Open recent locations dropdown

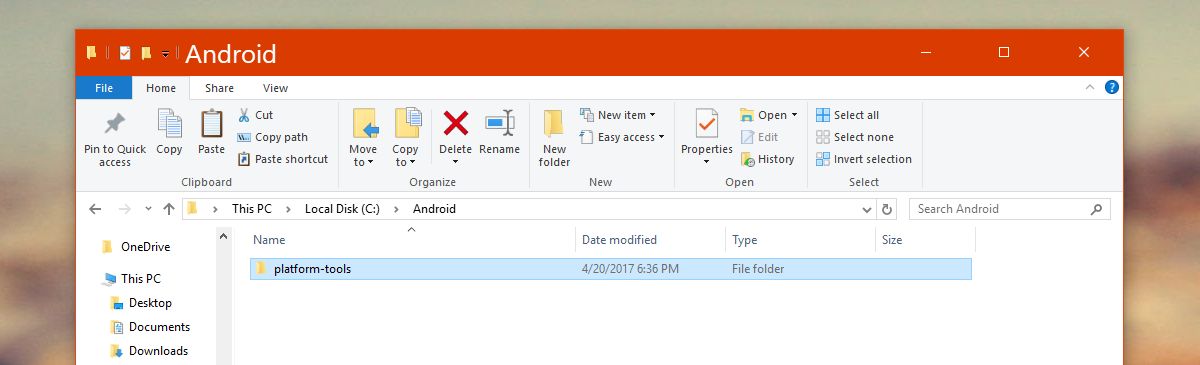(149, 210)
